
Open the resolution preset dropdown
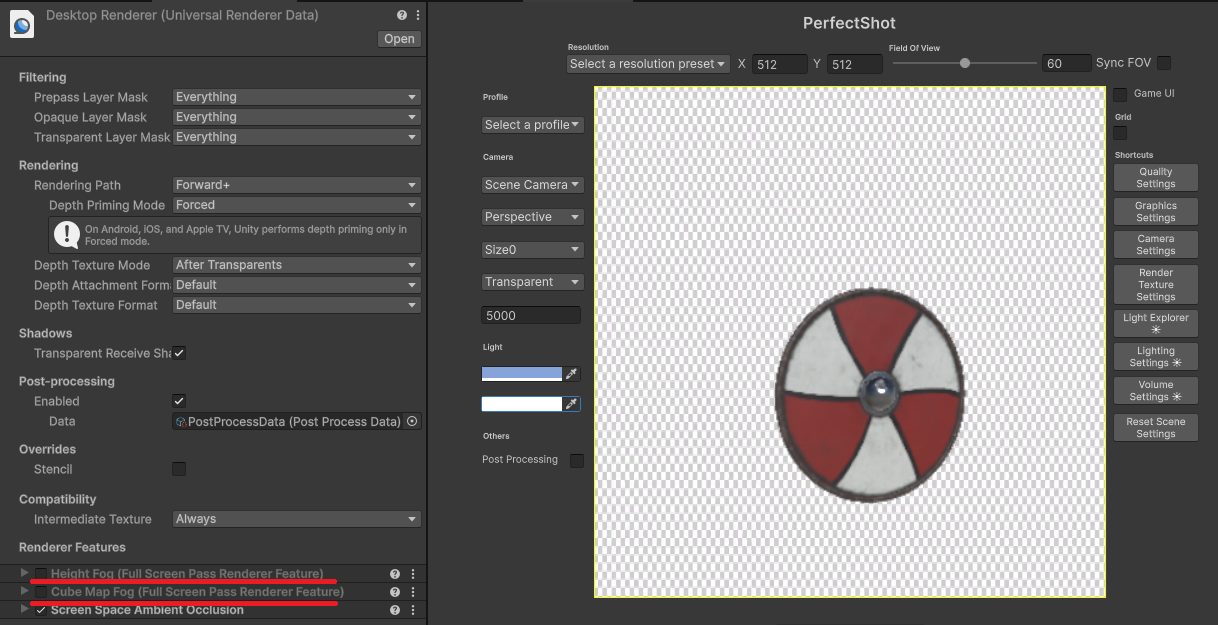click(x=648, y=64)
